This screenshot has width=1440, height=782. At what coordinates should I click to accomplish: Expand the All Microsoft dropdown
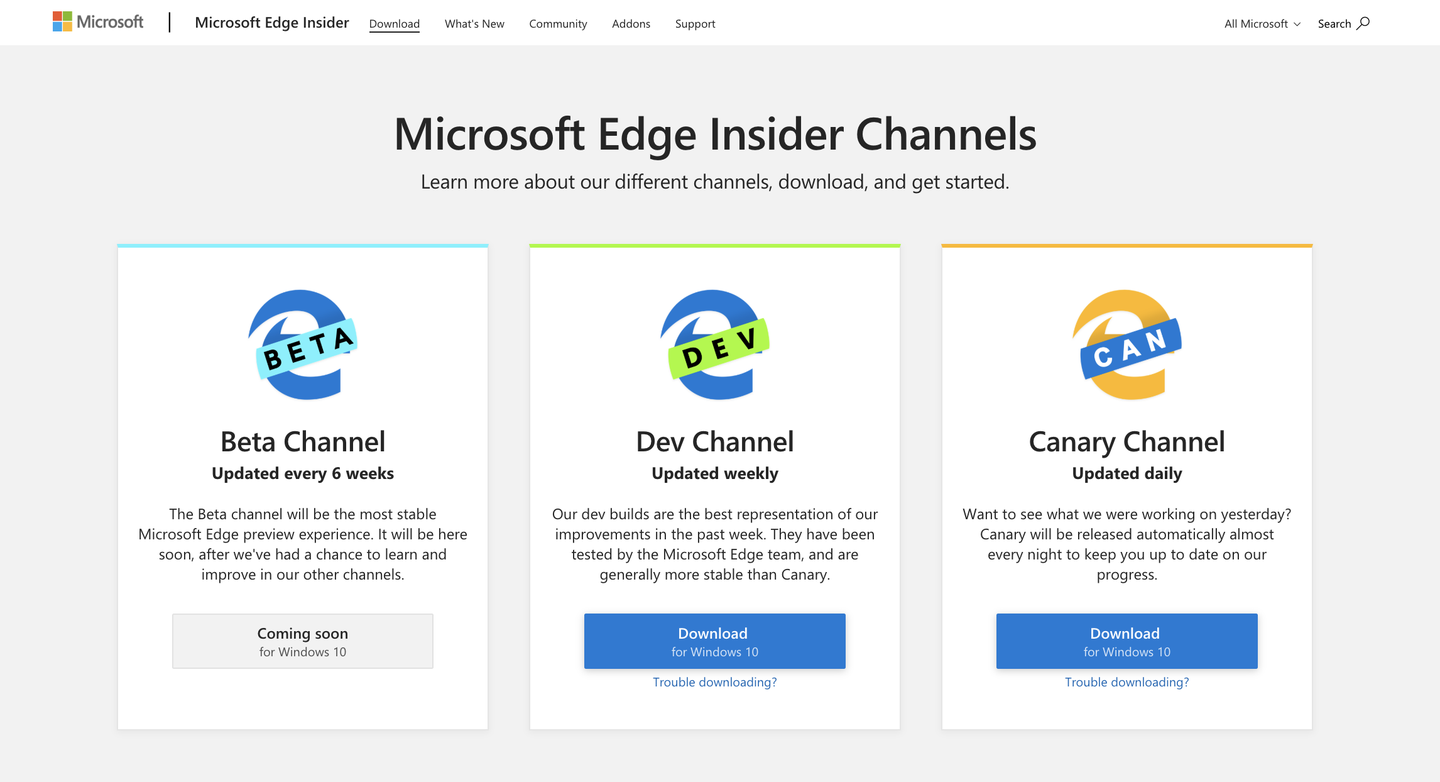pos(1262,24)
